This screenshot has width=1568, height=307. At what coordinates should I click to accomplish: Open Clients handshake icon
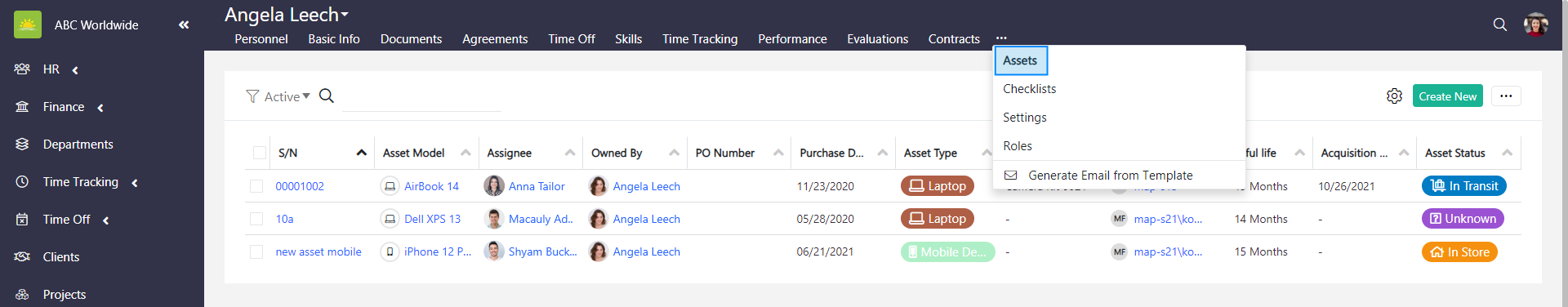click(22, 257)
